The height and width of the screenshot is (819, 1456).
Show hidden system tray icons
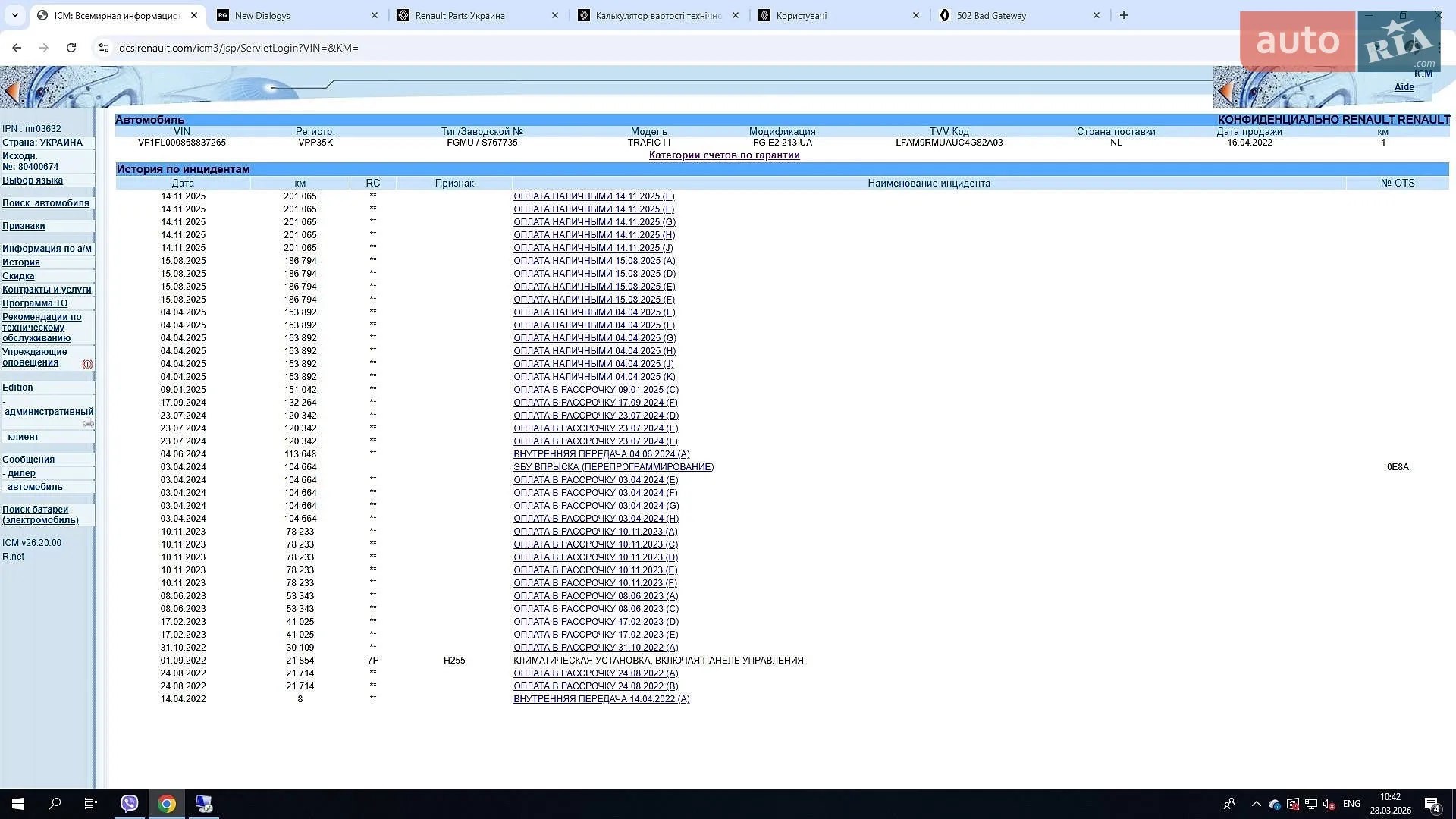pos(1256,804)
